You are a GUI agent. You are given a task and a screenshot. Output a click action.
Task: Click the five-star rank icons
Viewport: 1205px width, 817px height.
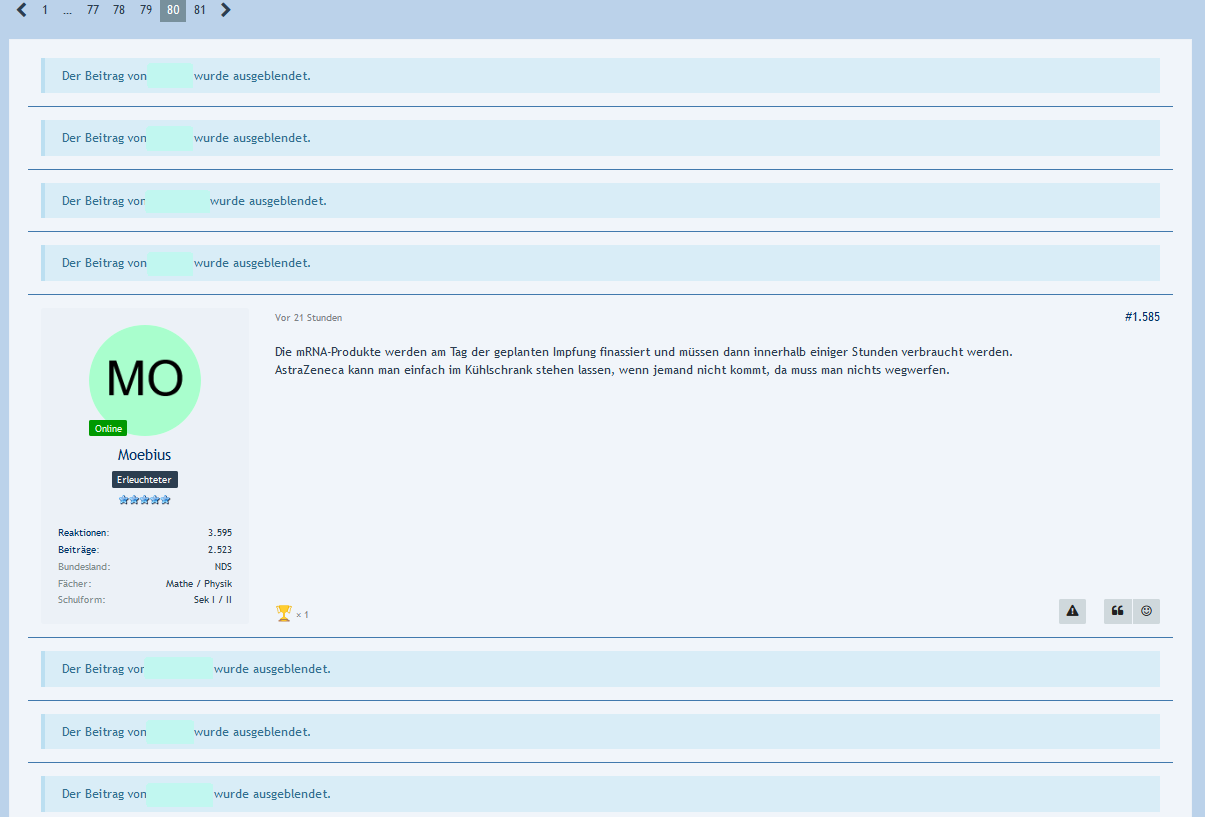tap(145, 500)
